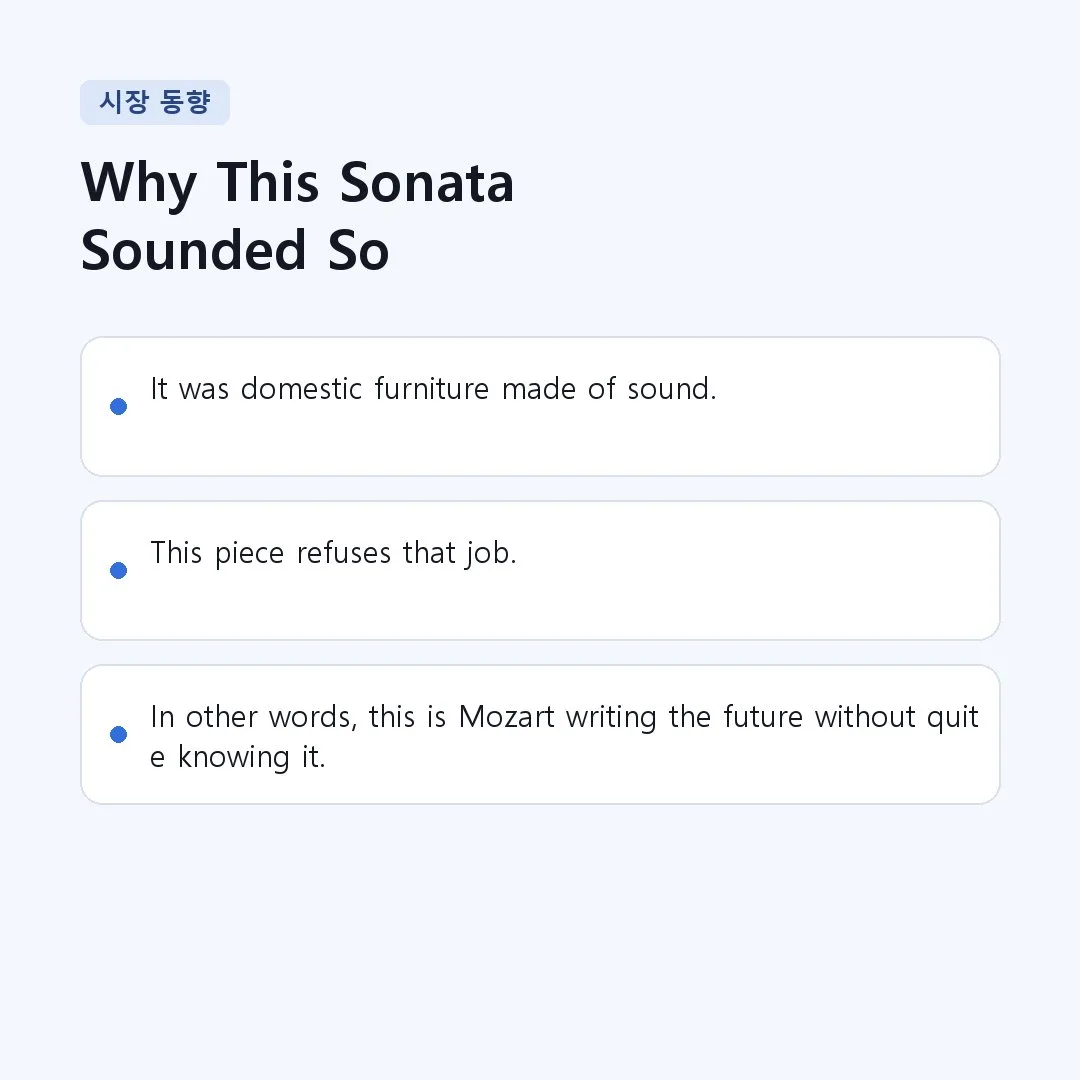Image resolution: width=1080 pixels, height=1080 pixels.
Task: Click the word 'sound.' ending the first card
Action: pos(672,389)
